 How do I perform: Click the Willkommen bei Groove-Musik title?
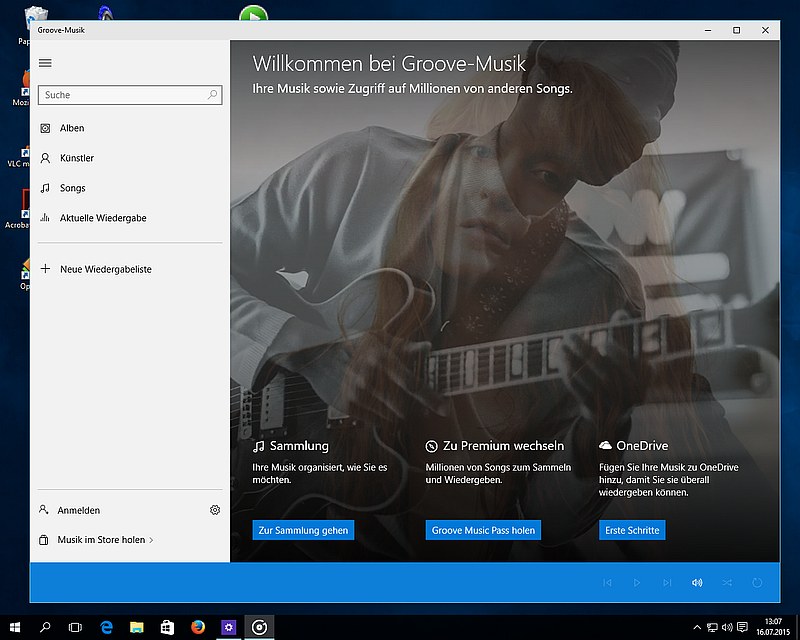coord(389,64)
